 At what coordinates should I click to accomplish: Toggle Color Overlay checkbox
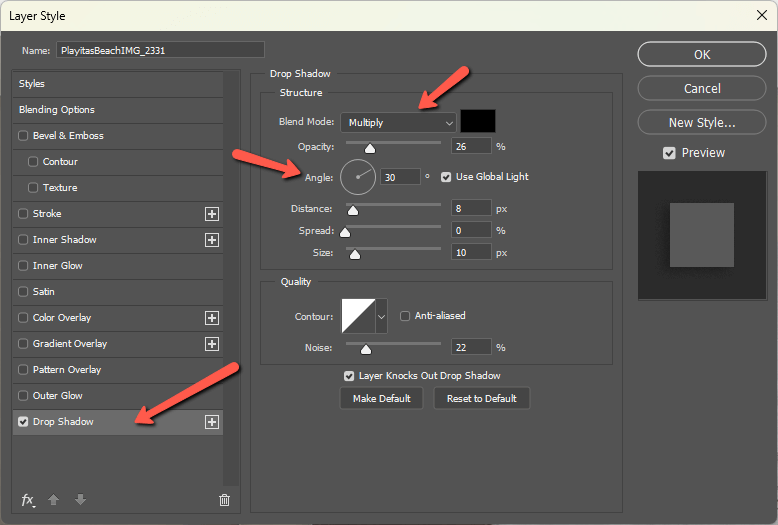pos(23,318)
